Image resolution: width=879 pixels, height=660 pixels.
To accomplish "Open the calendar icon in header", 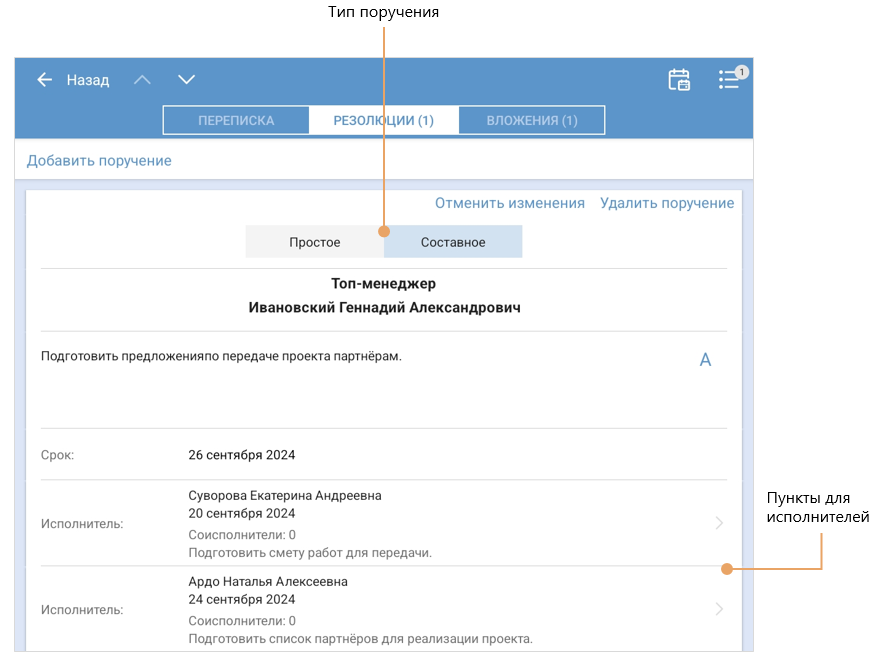I will click(679, 80).
